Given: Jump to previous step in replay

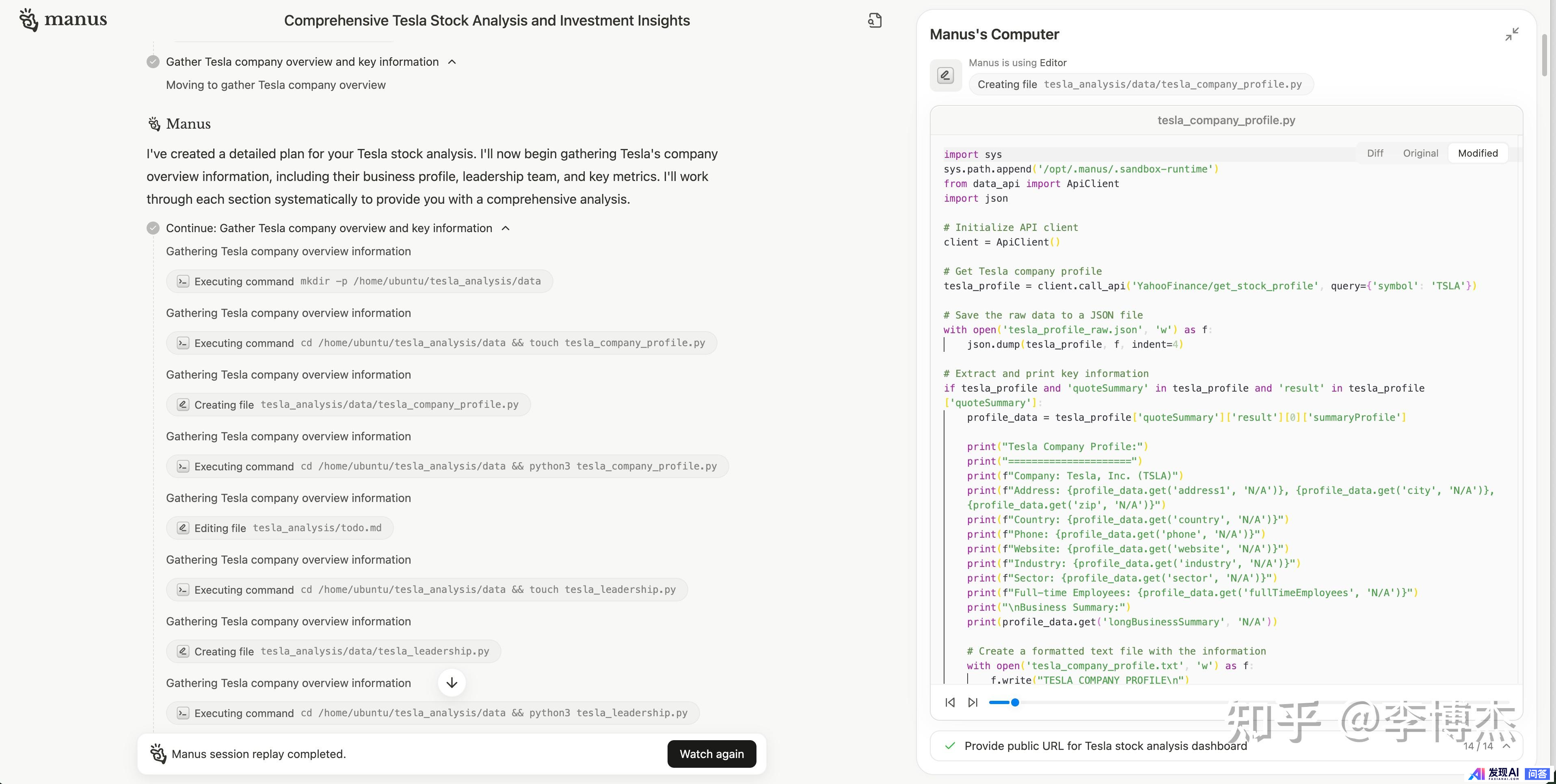Looking at the screenshot, I should (x=950, y=702).
